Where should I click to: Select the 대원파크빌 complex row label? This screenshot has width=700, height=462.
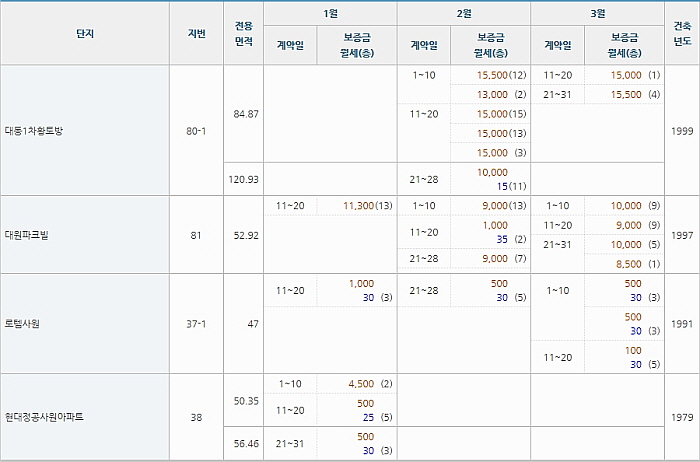28,235
